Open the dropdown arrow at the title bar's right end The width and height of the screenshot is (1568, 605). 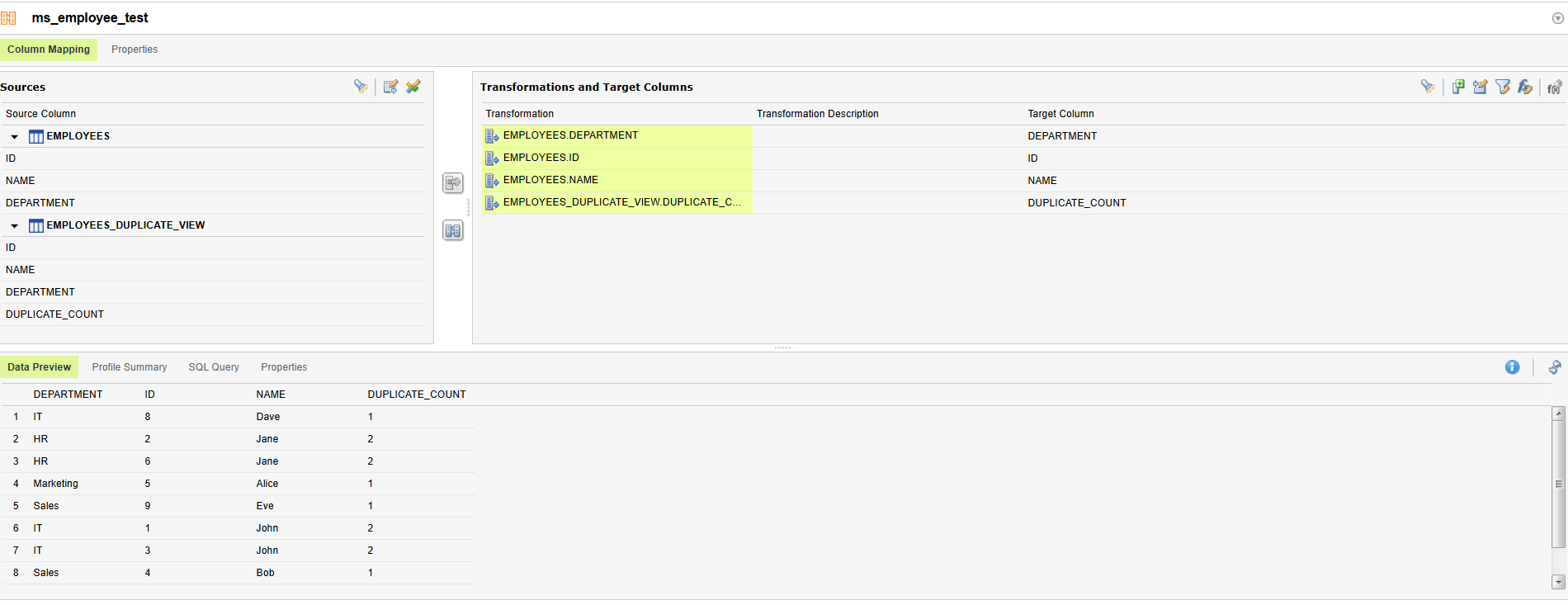(1558, 18)
